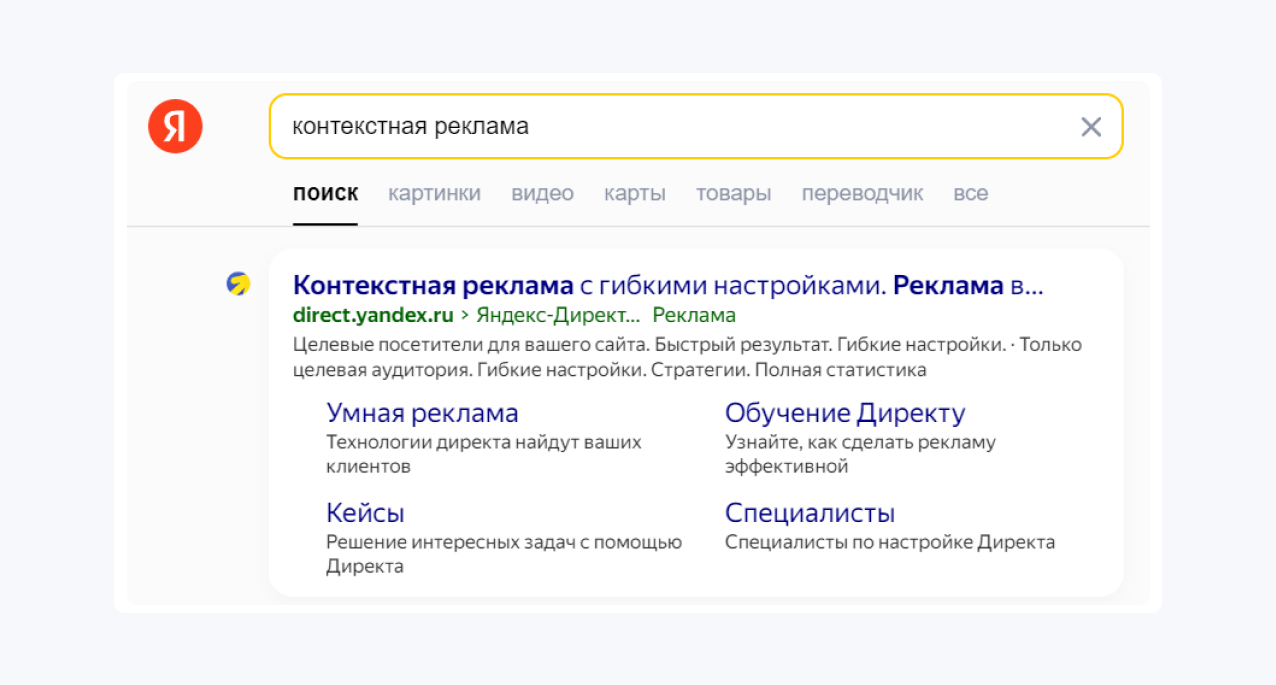Go to the карты tab

tap(635, 193)
